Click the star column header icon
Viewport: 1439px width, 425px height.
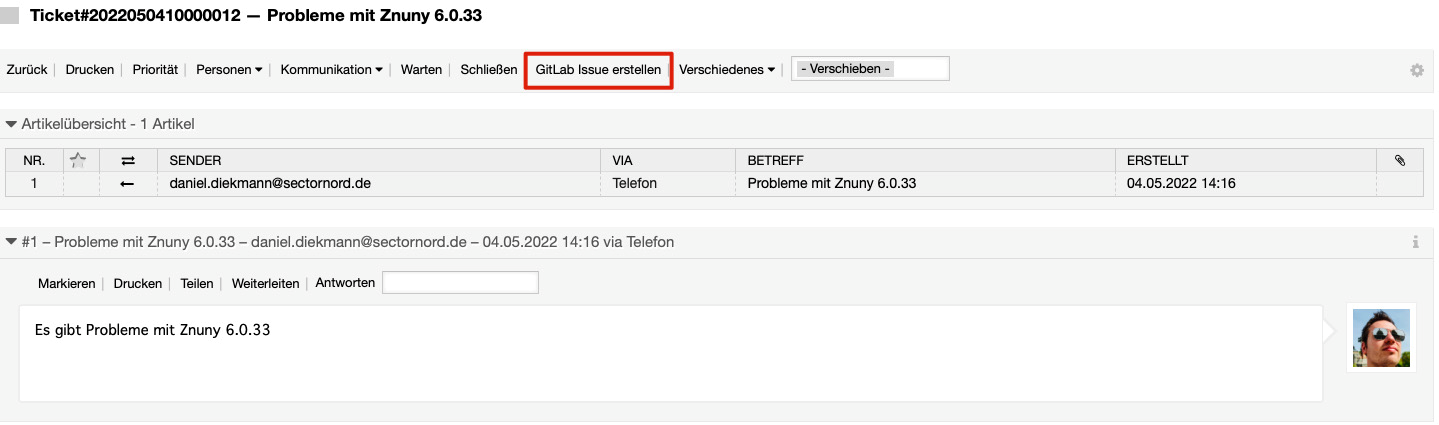pos(79,160)
